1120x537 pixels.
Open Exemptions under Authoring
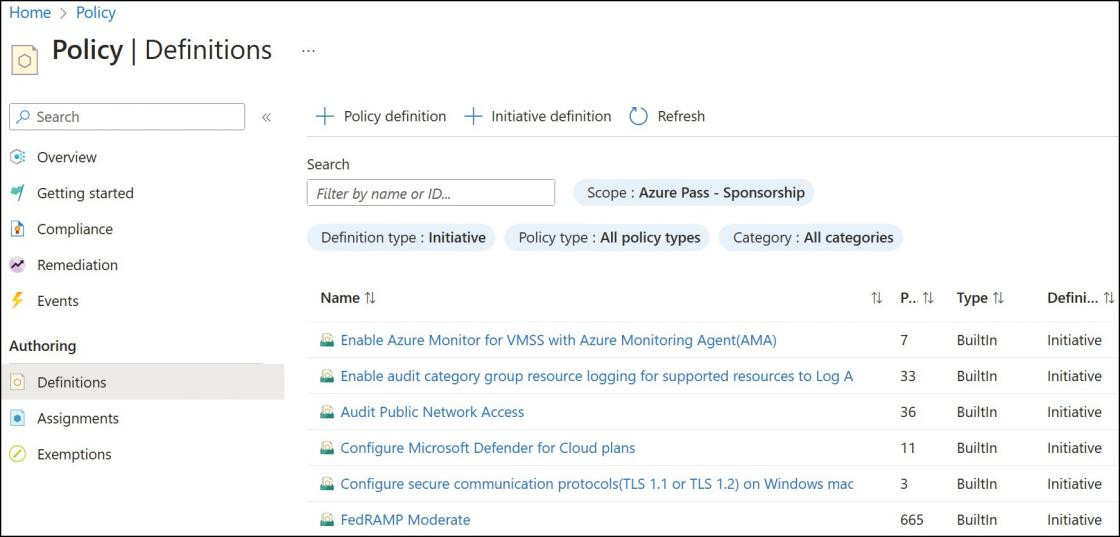pyautogui.click(x=74, y=454)
